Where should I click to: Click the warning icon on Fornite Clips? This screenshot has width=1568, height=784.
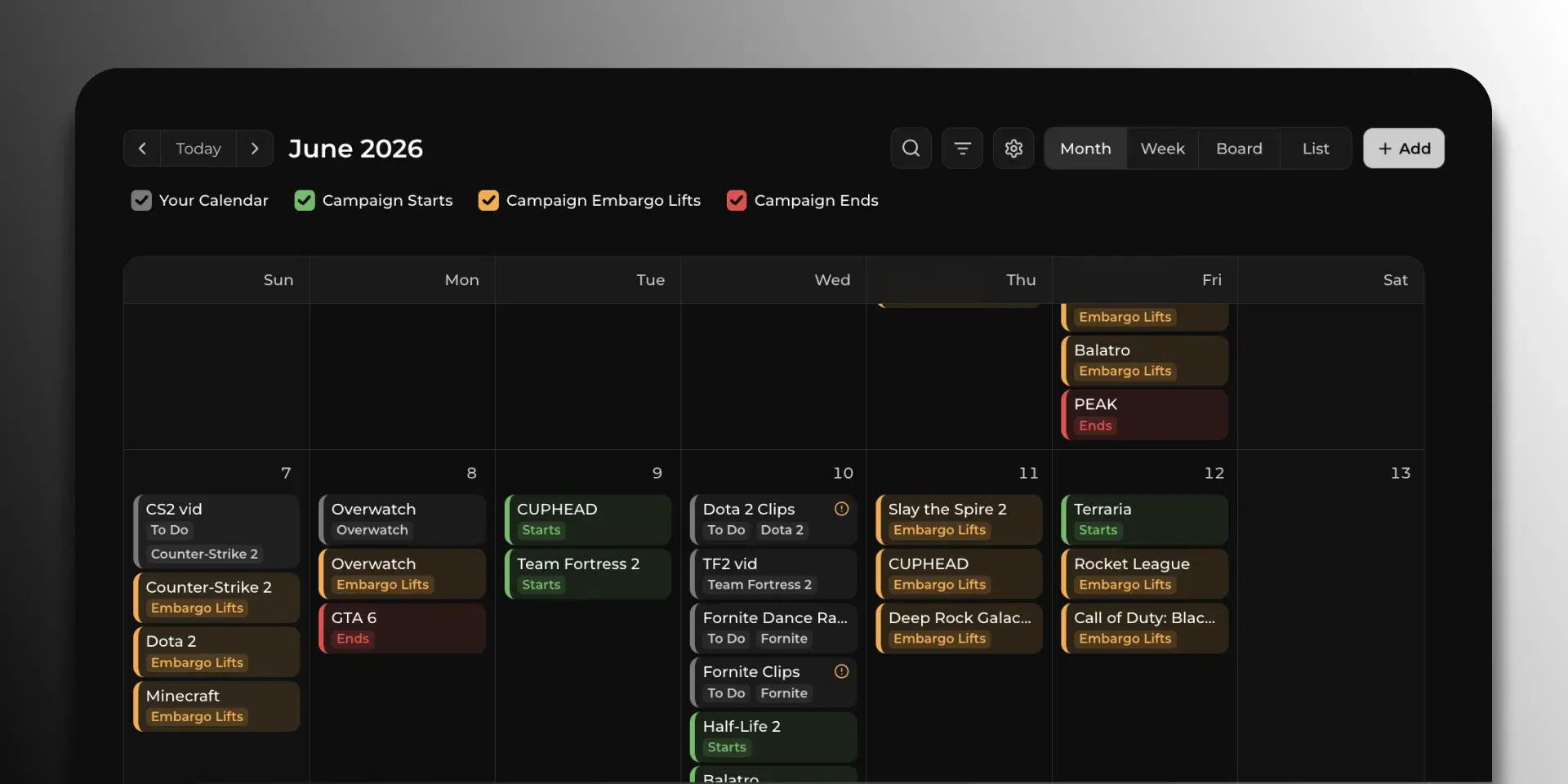click(x=841, y=671)
